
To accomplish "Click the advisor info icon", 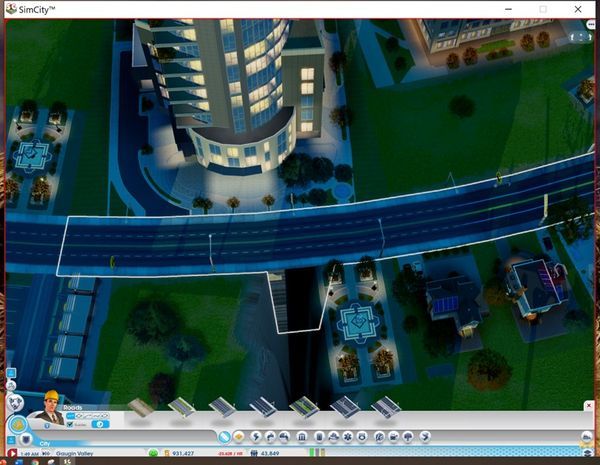I will coord(47,425).
